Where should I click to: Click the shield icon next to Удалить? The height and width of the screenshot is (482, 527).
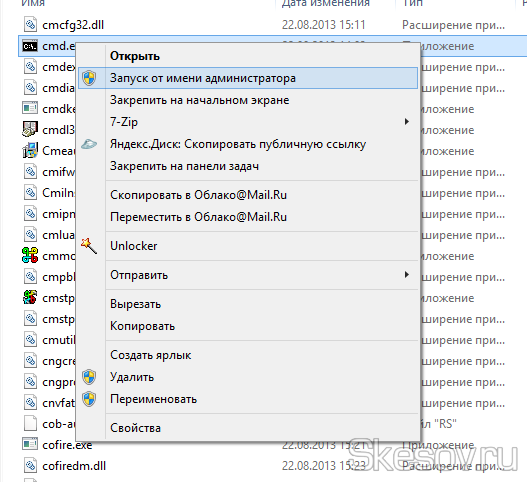pyautogui.click(x=89, y=377)
